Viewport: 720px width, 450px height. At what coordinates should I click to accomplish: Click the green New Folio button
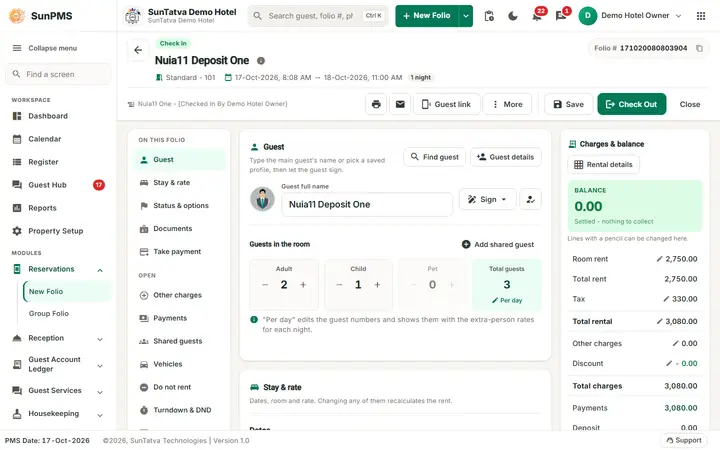427,16
